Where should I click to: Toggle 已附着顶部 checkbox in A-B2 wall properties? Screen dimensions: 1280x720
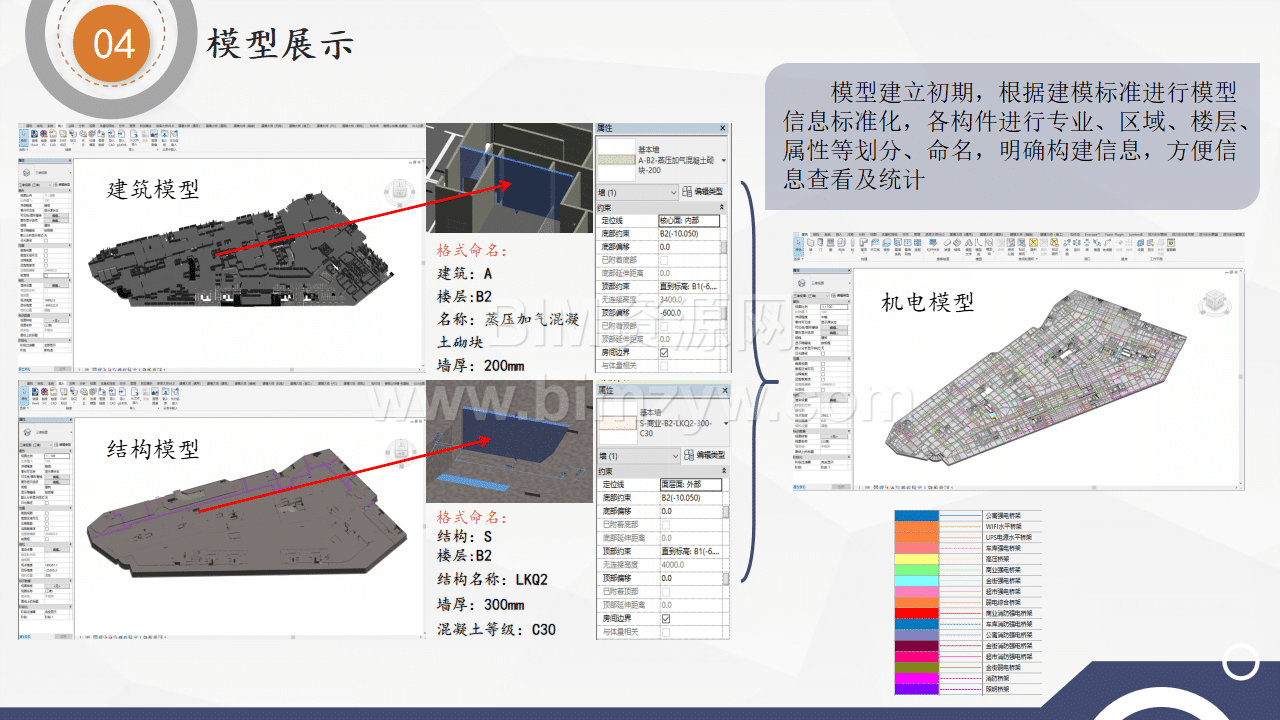(664, 326)
